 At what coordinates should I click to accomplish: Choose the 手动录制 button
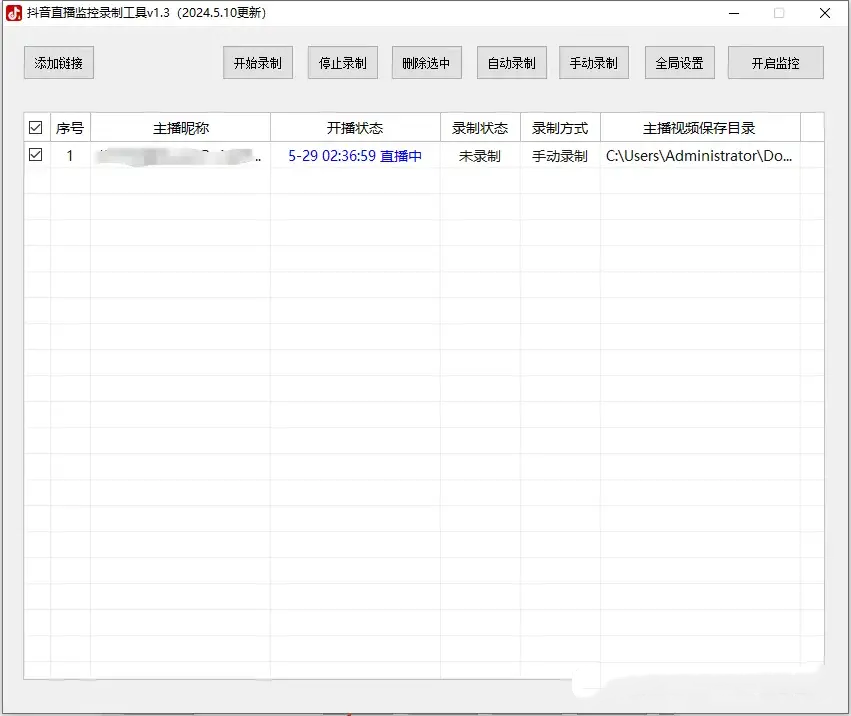coord(594,63)
